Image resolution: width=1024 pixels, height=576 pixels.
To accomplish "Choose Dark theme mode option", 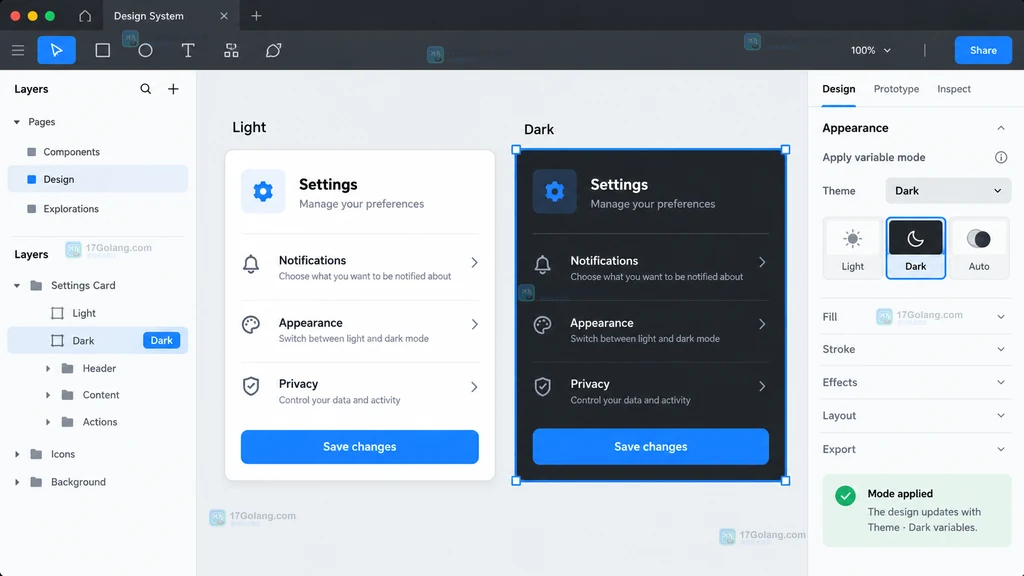I will coord(916,248).
